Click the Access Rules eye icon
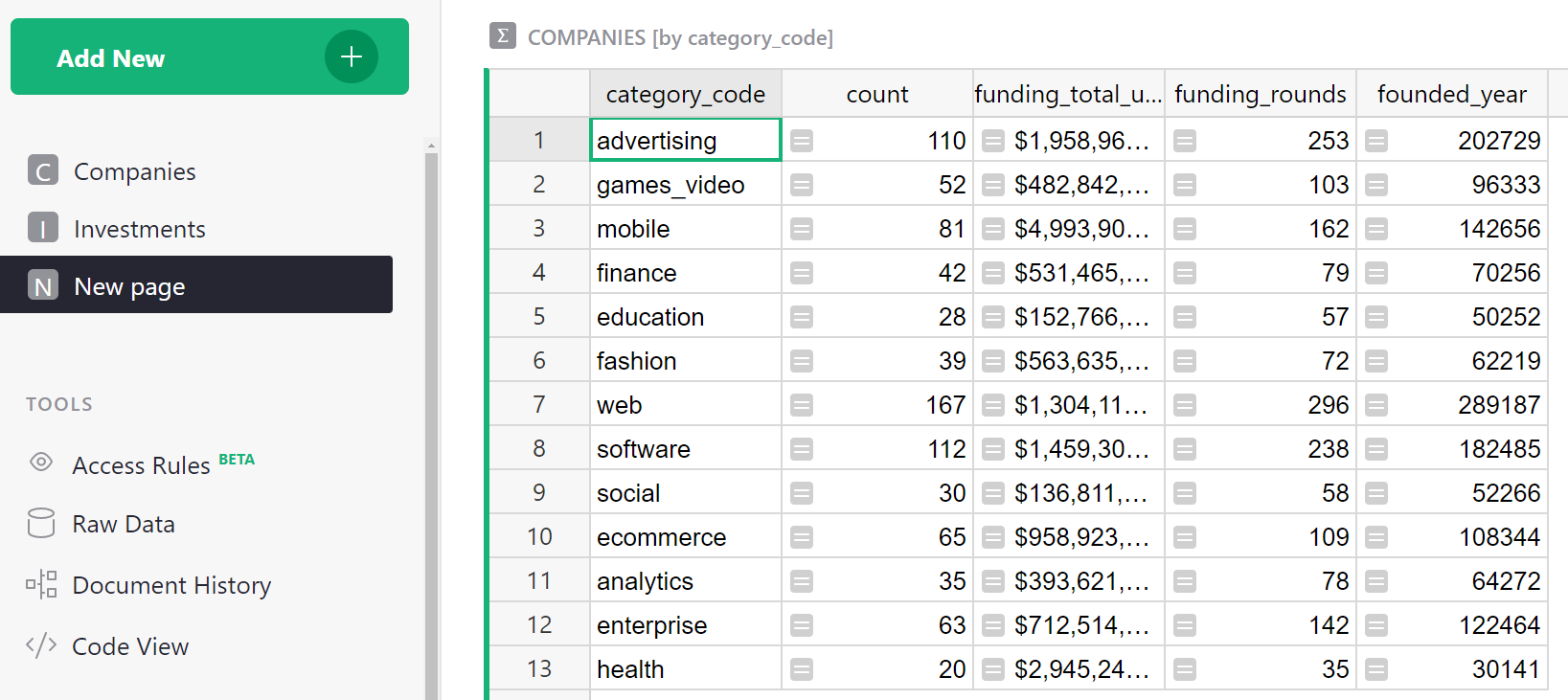The height and width of the screenshot is (700, 1568). point(41,463)
